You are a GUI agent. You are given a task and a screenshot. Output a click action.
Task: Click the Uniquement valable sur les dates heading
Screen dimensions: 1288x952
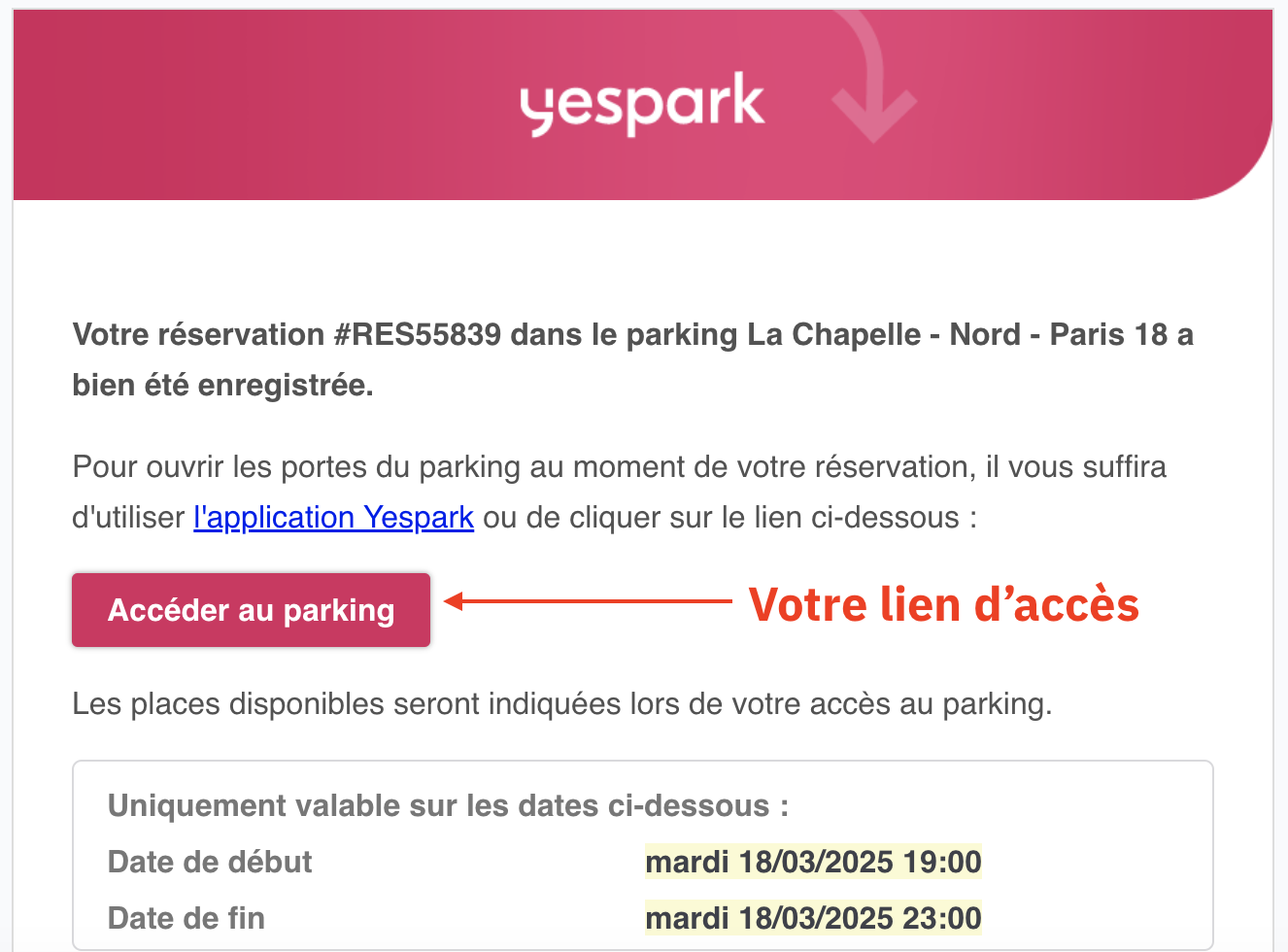tap(448, 805)
